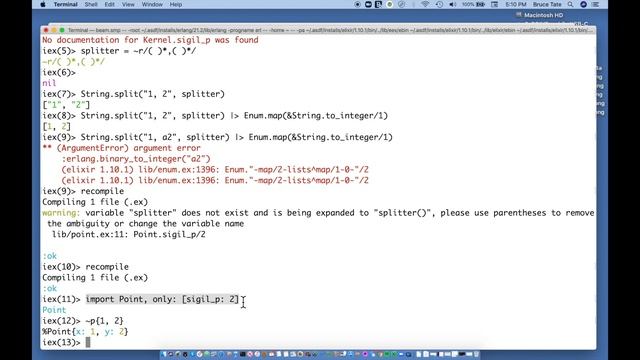Viewport: 640px width, 360px height.
Task: Open the Edit menu
Action: [109, 4]
